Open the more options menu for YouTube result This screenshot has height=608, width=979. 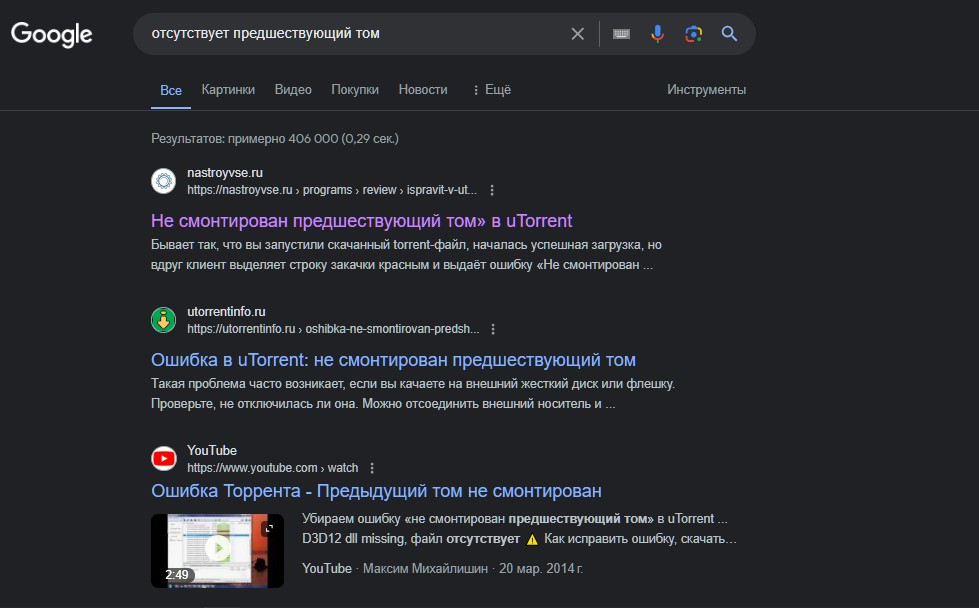(x=372, y=468)
